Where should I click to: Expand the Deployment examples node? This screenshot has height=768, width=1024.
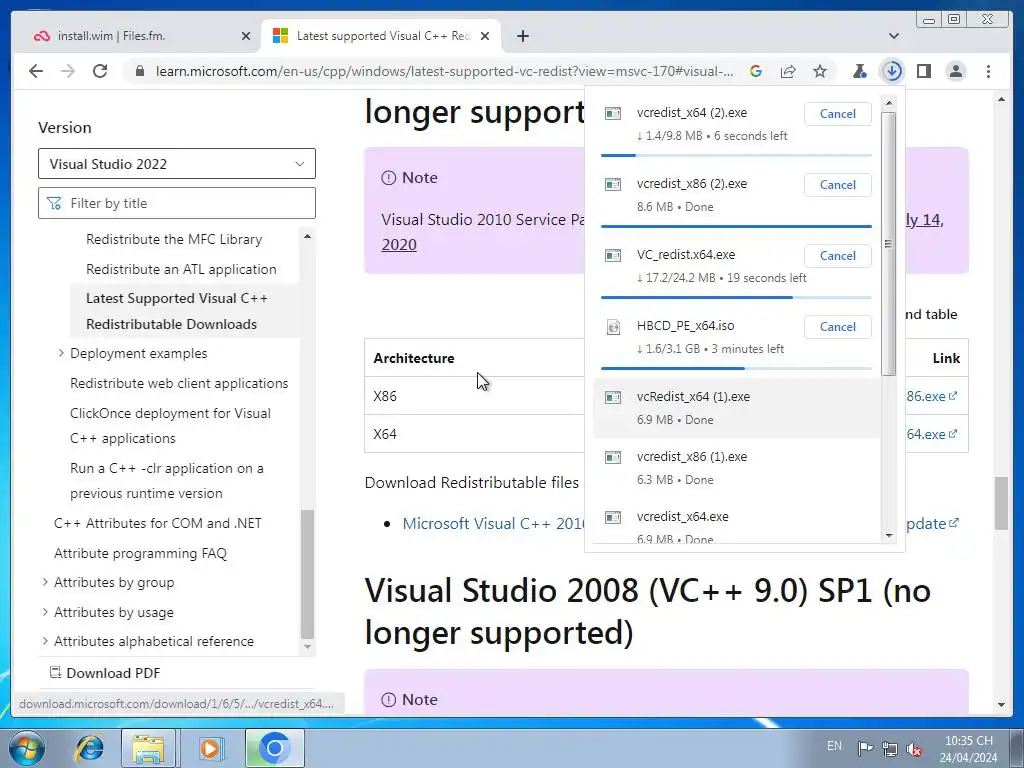coord(61,353)
